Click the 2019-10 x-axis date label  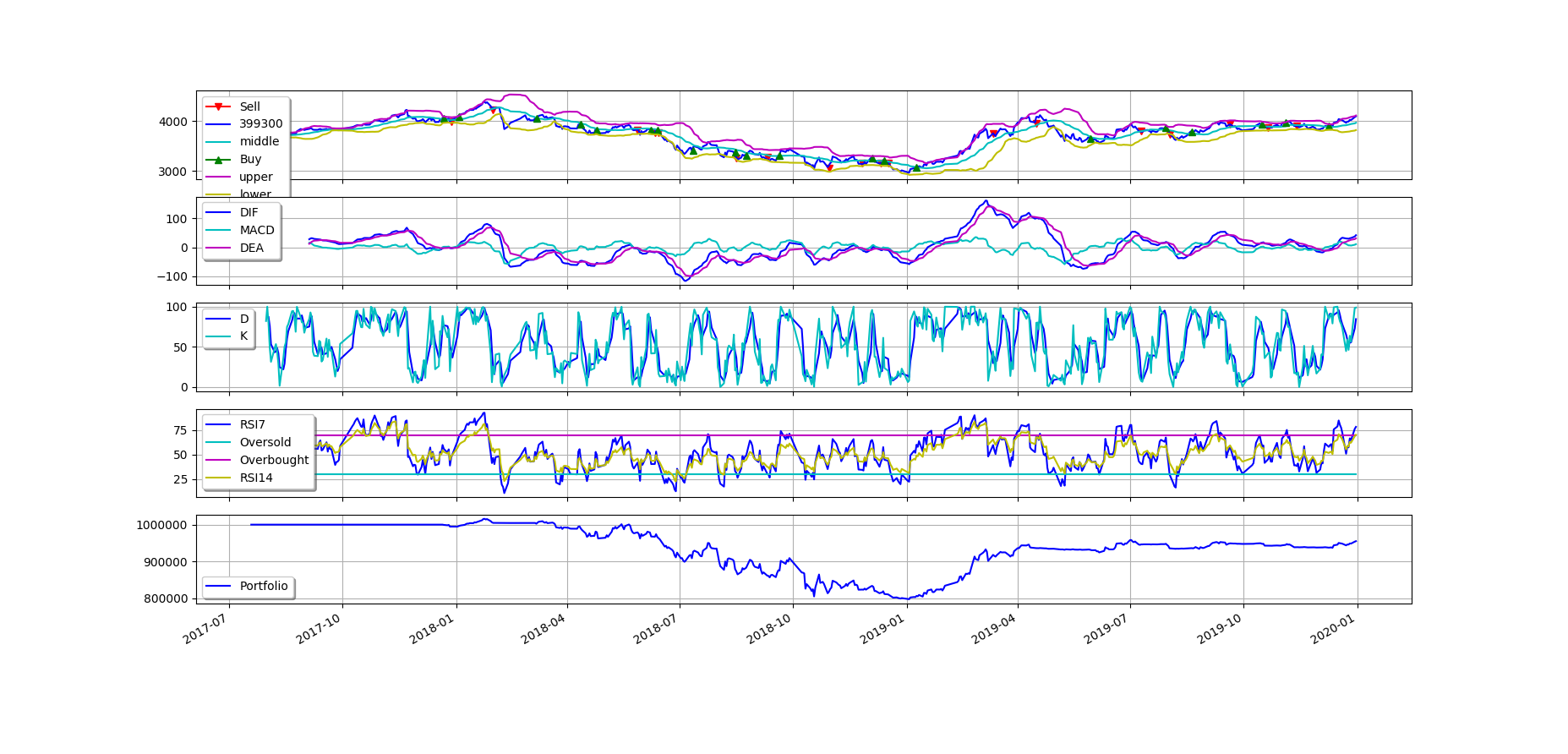[1220, 630]
